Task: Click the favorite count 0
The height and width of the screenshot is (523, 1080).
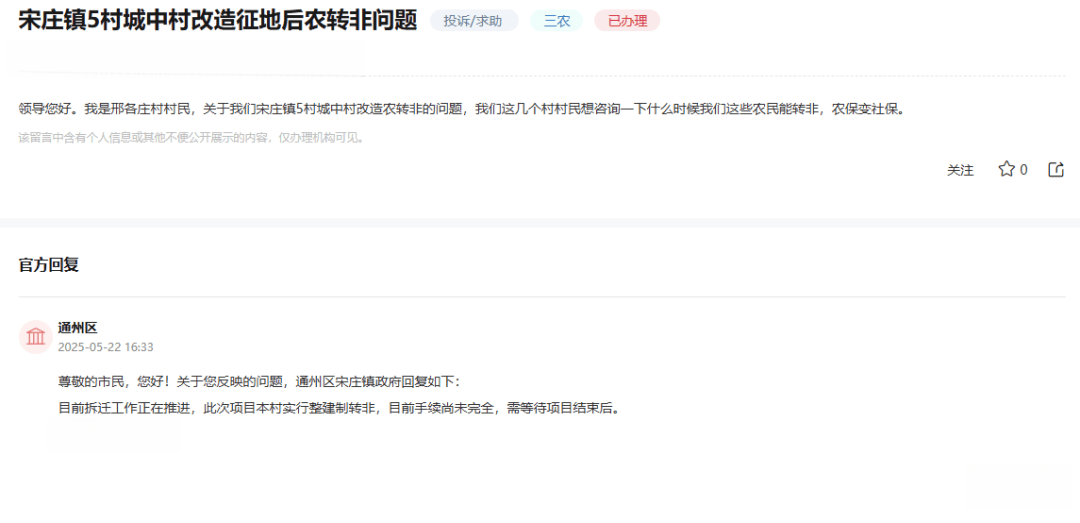Action: click(x=1024, y=170)
